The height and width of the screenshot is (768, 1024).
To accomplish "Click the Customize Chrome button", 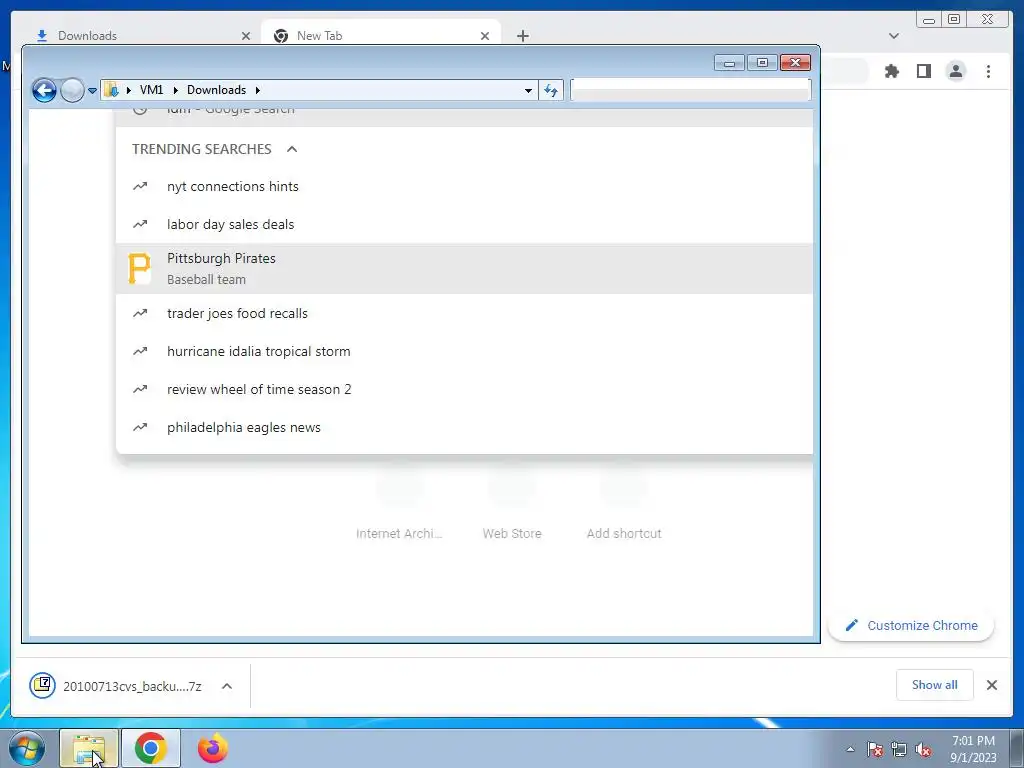I will coord(911,626).
